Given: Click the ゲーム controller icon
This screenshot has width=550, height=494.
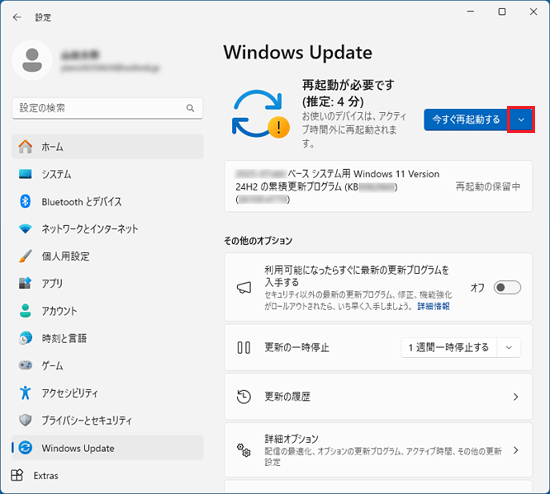Looking at the screenshot, I should pos(25,365).
